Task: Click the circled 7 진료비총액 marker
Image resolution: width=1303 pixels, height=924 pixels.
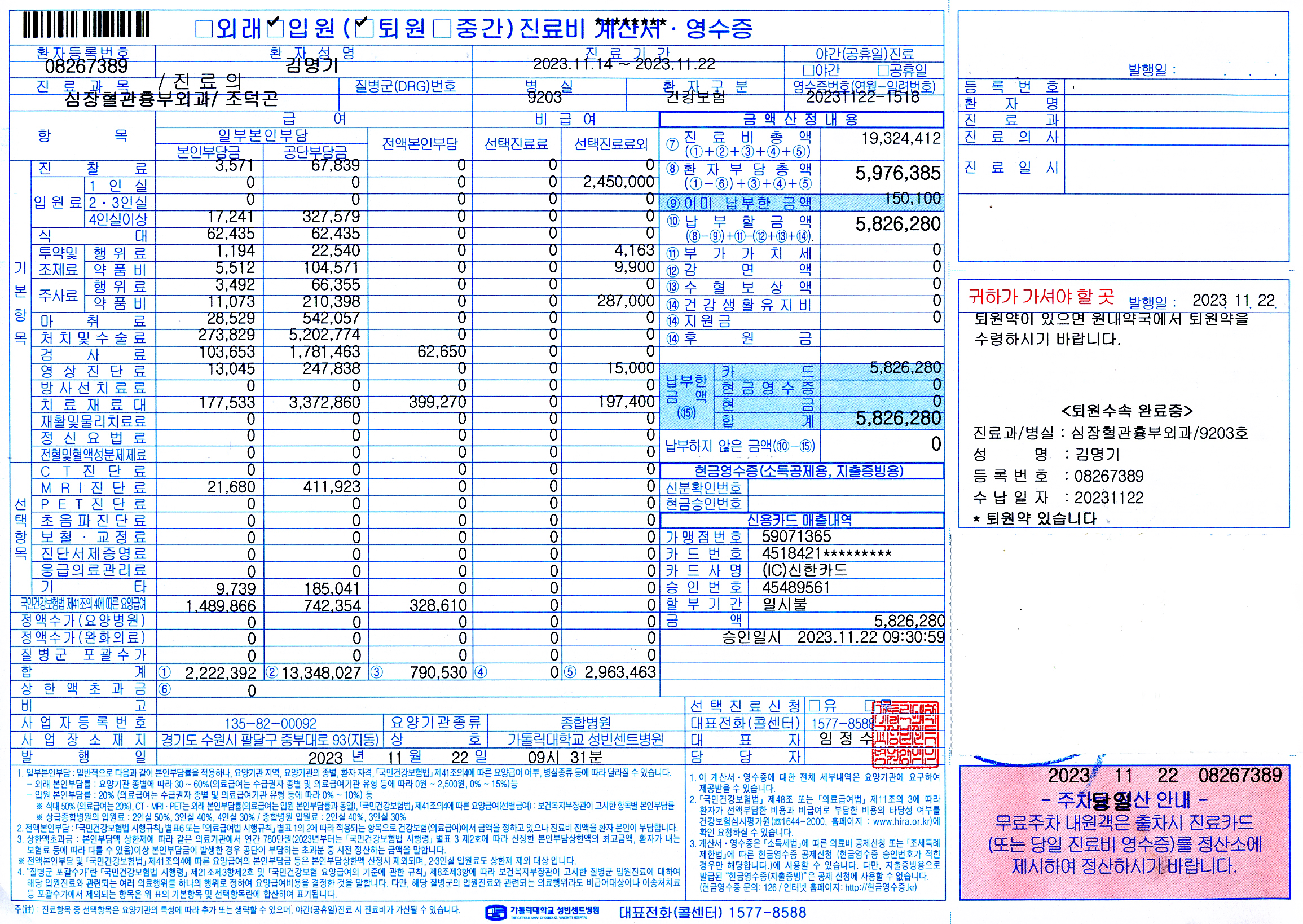Action: coord(672,144)
